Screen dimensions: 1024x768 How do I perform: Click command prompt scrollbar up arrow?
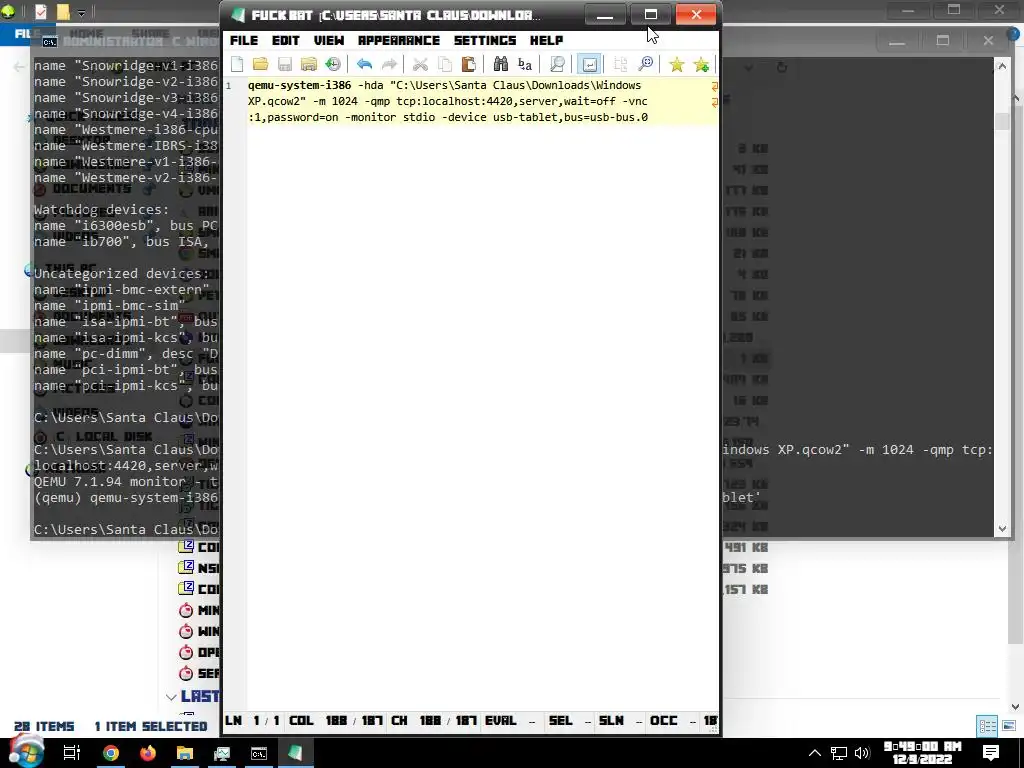pos(1002,65)
